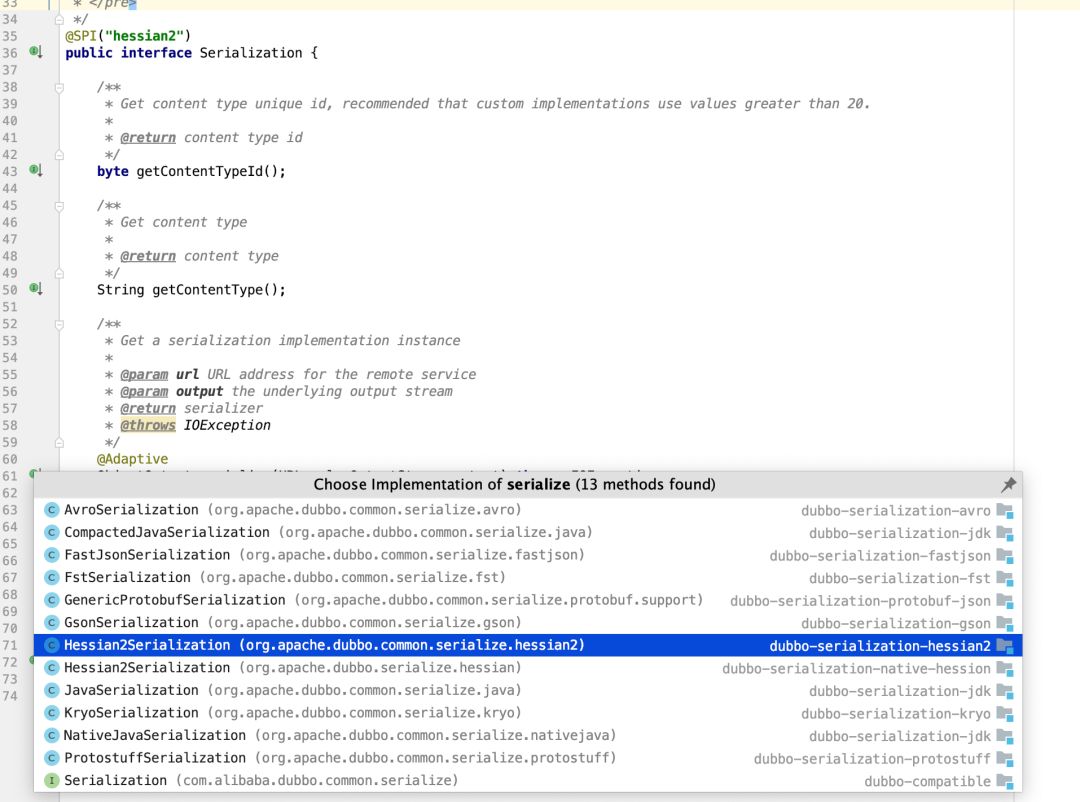Select KryoSerialization implementation
This screenshot has width=1080, height=802.
tap(528, 713)
